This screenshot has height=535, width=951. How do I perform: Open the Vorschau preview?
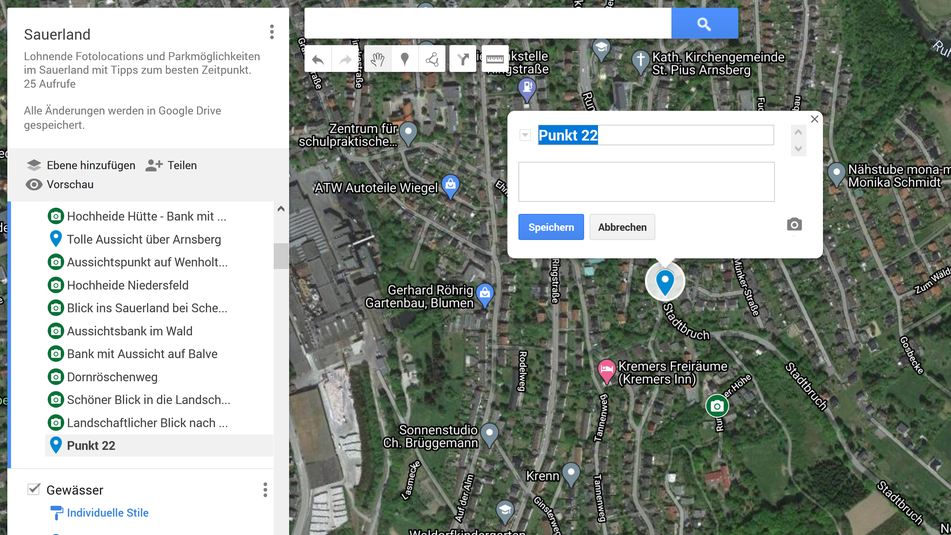point(59,184)
